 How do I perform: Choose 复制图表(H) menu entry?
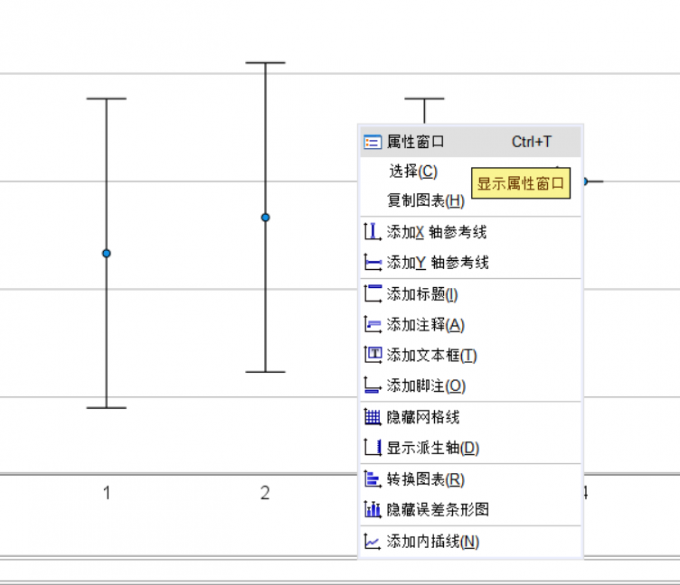tap(471, 201)
